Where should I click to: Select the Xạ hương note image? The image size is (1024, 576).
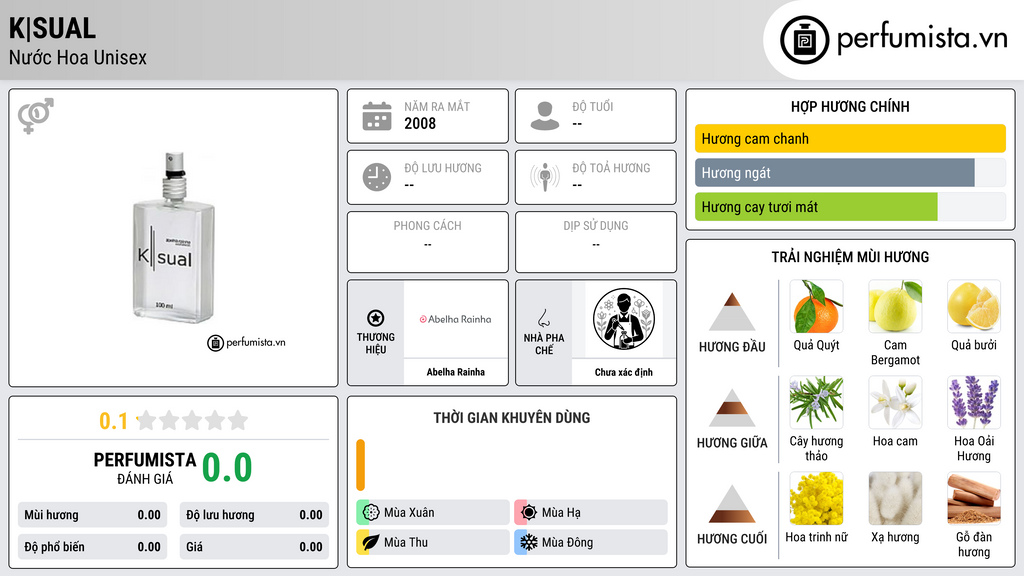coord(895,498)
